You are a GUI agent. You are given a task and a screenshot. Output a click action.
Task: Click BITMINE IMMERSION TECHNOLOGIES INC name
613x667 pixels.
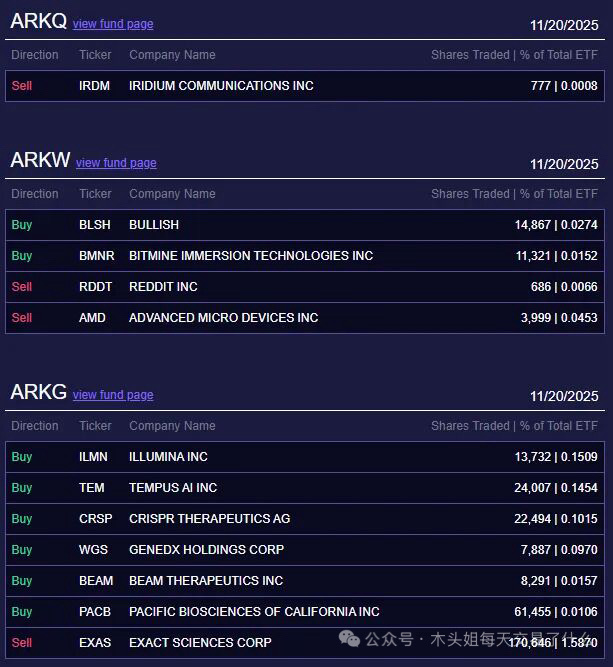pos(251,256)
